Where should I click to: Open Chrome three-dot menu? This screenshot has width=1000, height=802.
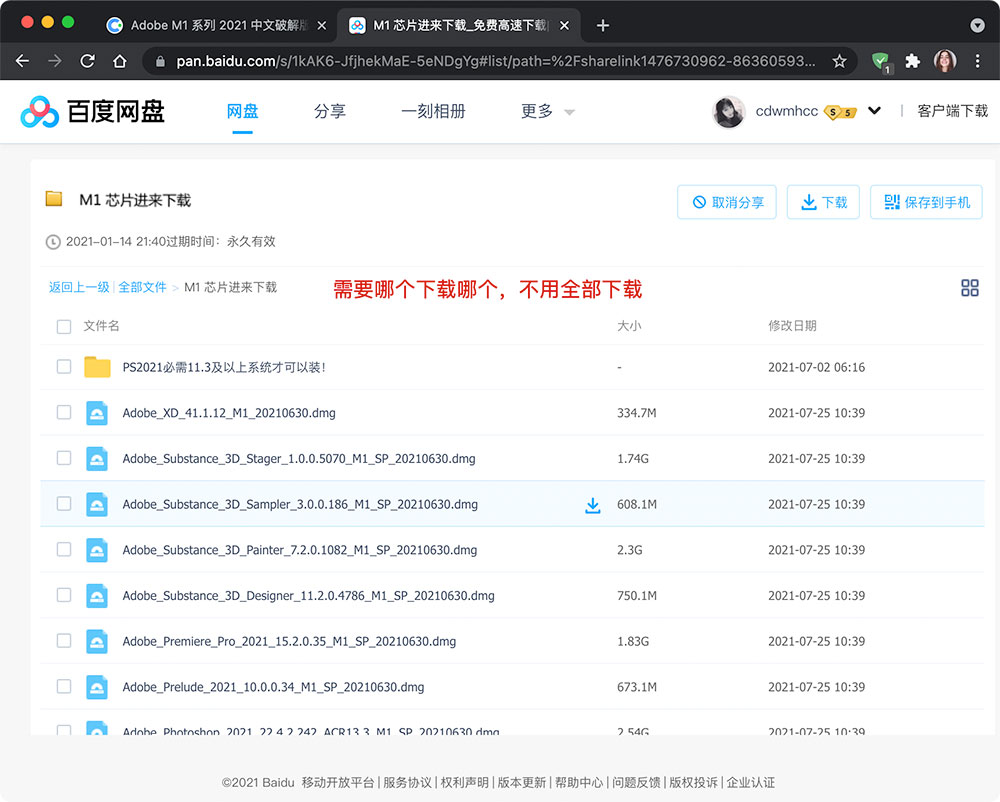[x=977, y=61]
